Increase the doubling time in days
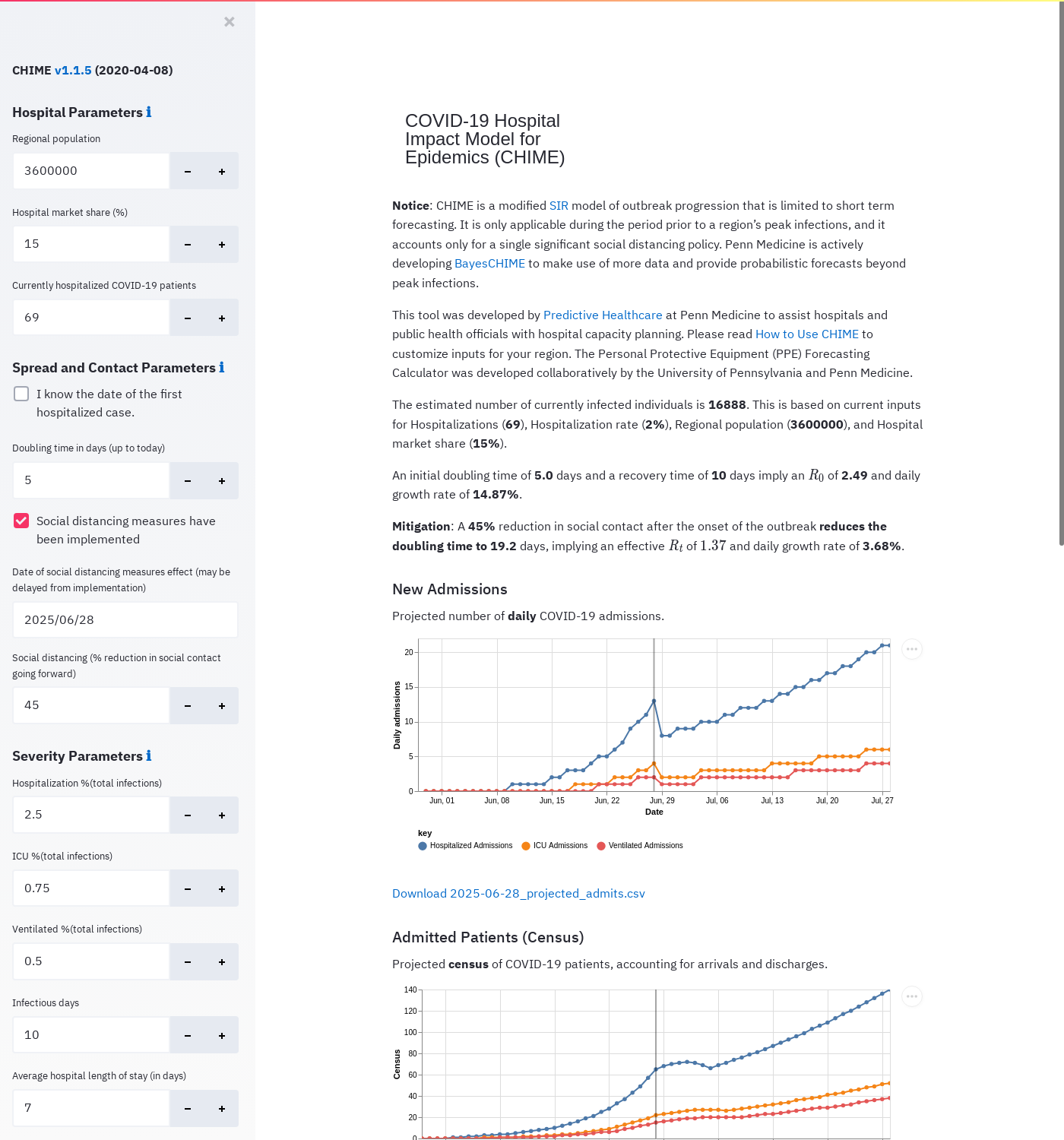This screenshot has width=1064, height=1140. [222, 481]
